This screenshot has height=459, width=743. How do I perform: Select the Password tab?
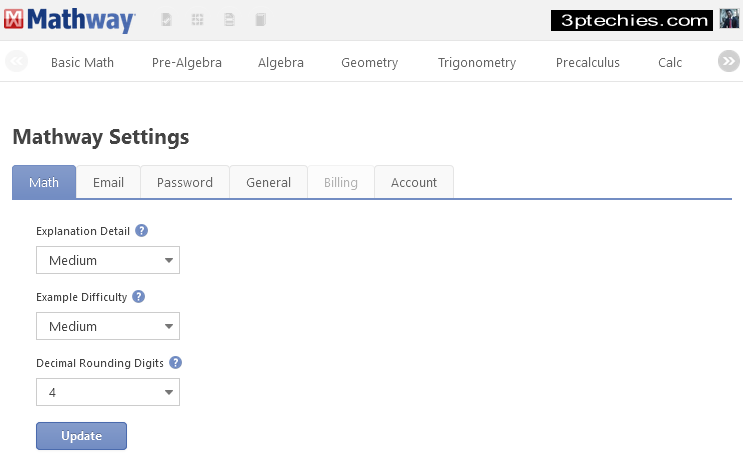(x=185, y=182)
